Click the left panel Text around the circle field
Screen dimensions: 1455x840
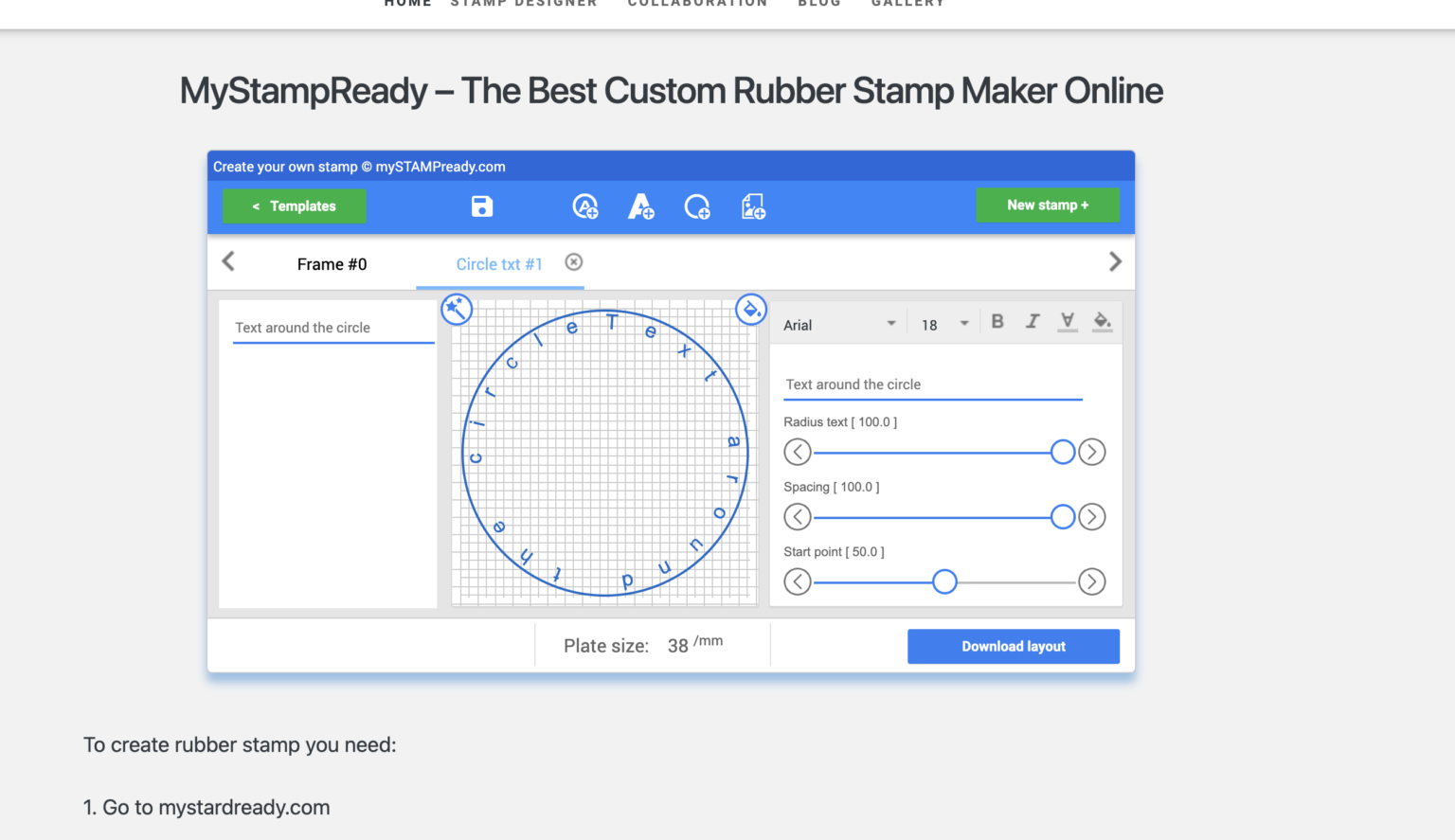333,328
